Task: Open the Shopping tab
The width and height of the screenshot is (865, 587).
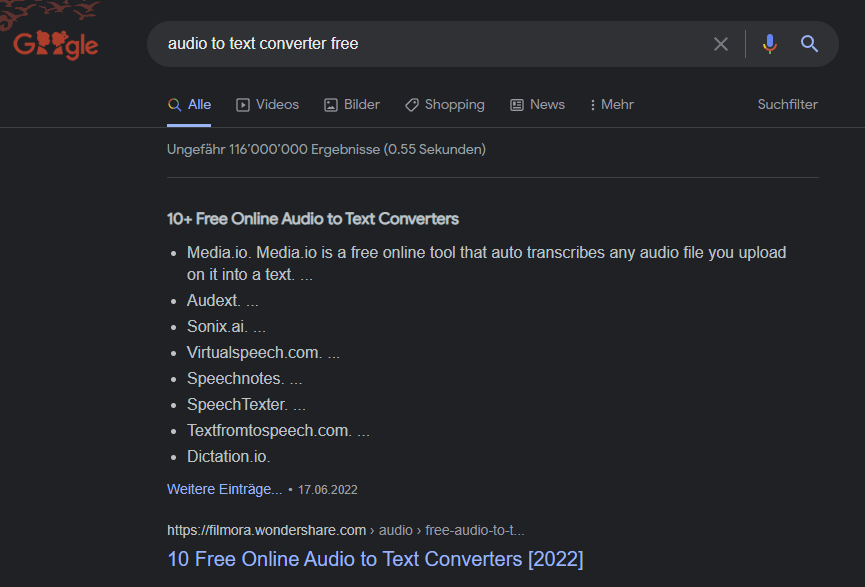Action: click(445, 105)
